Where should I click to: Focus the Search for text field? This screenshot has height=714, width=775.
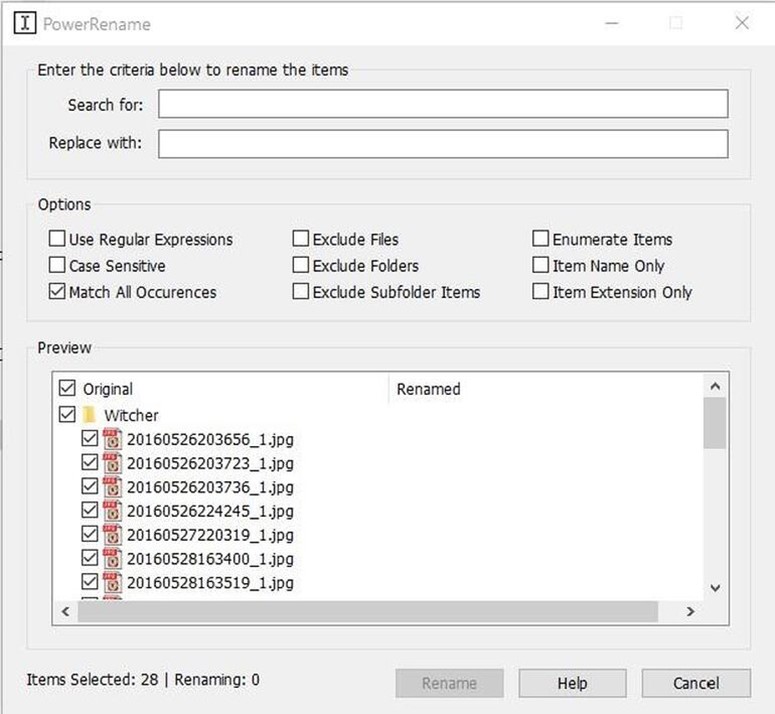[443, 104]
